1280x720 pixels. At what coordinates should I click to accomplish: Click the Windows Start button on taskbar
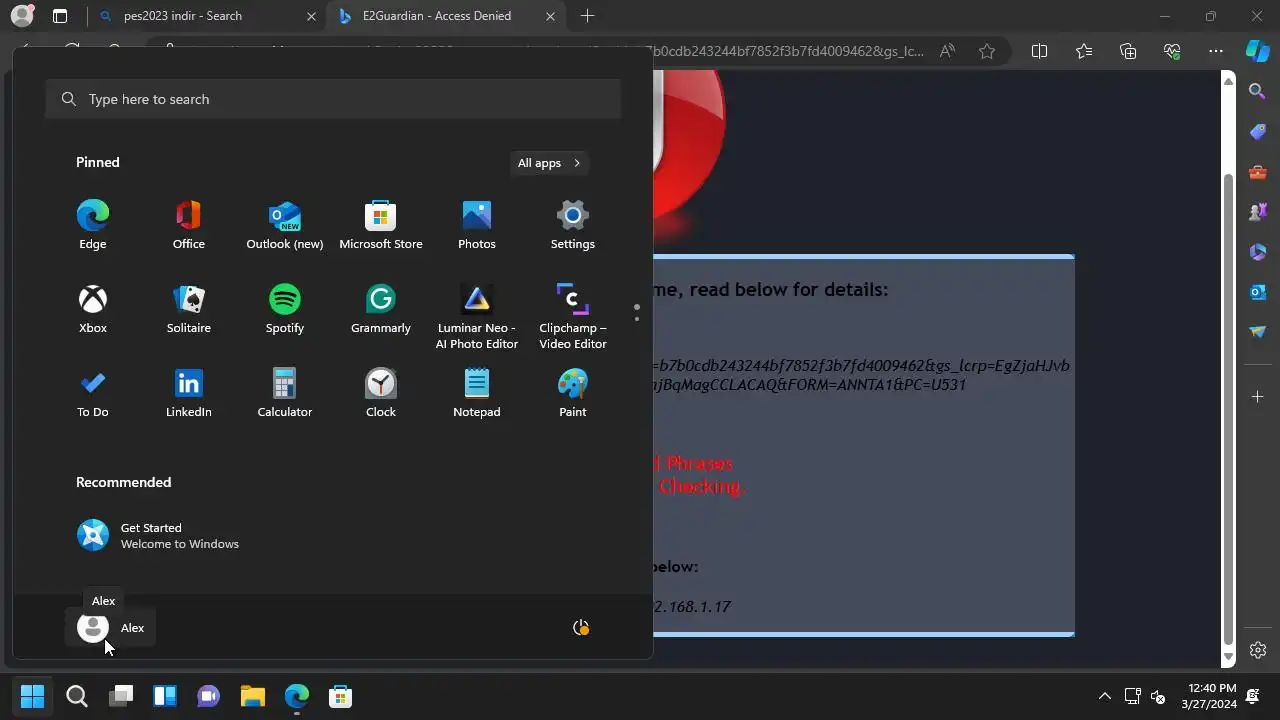tap(32, 696)
